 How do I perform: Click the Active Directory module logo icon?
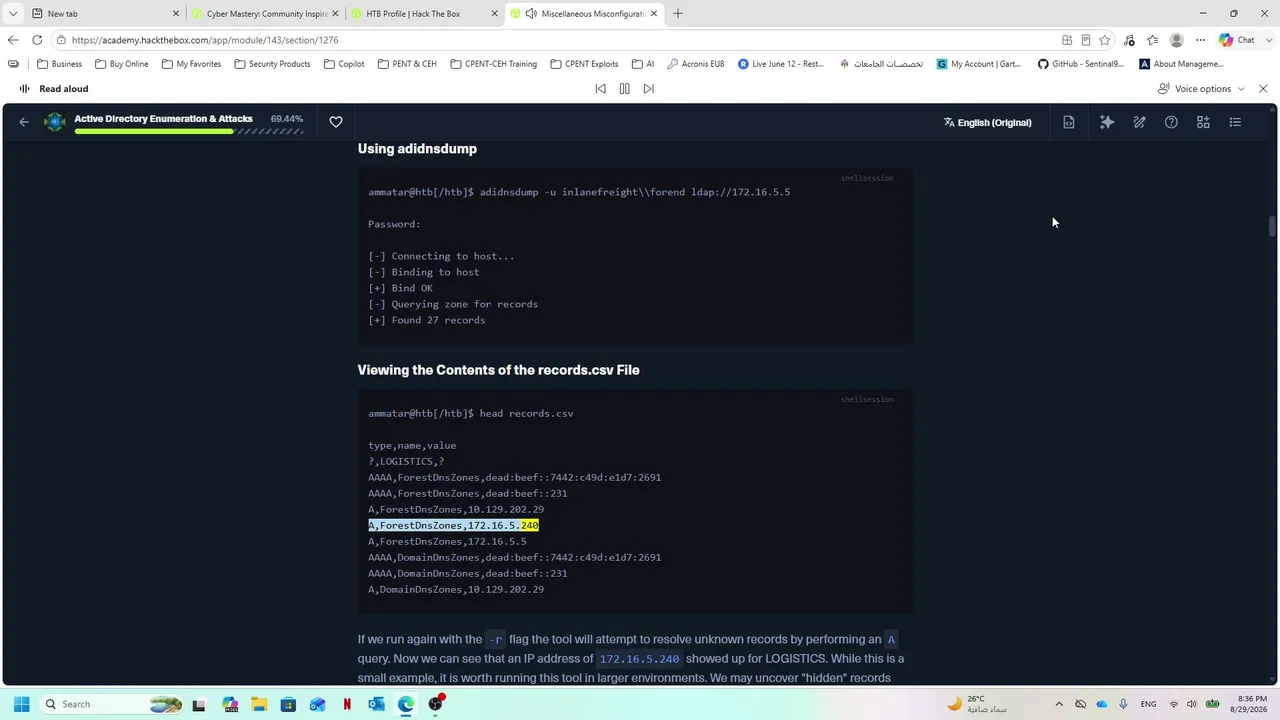coord(55,122)
